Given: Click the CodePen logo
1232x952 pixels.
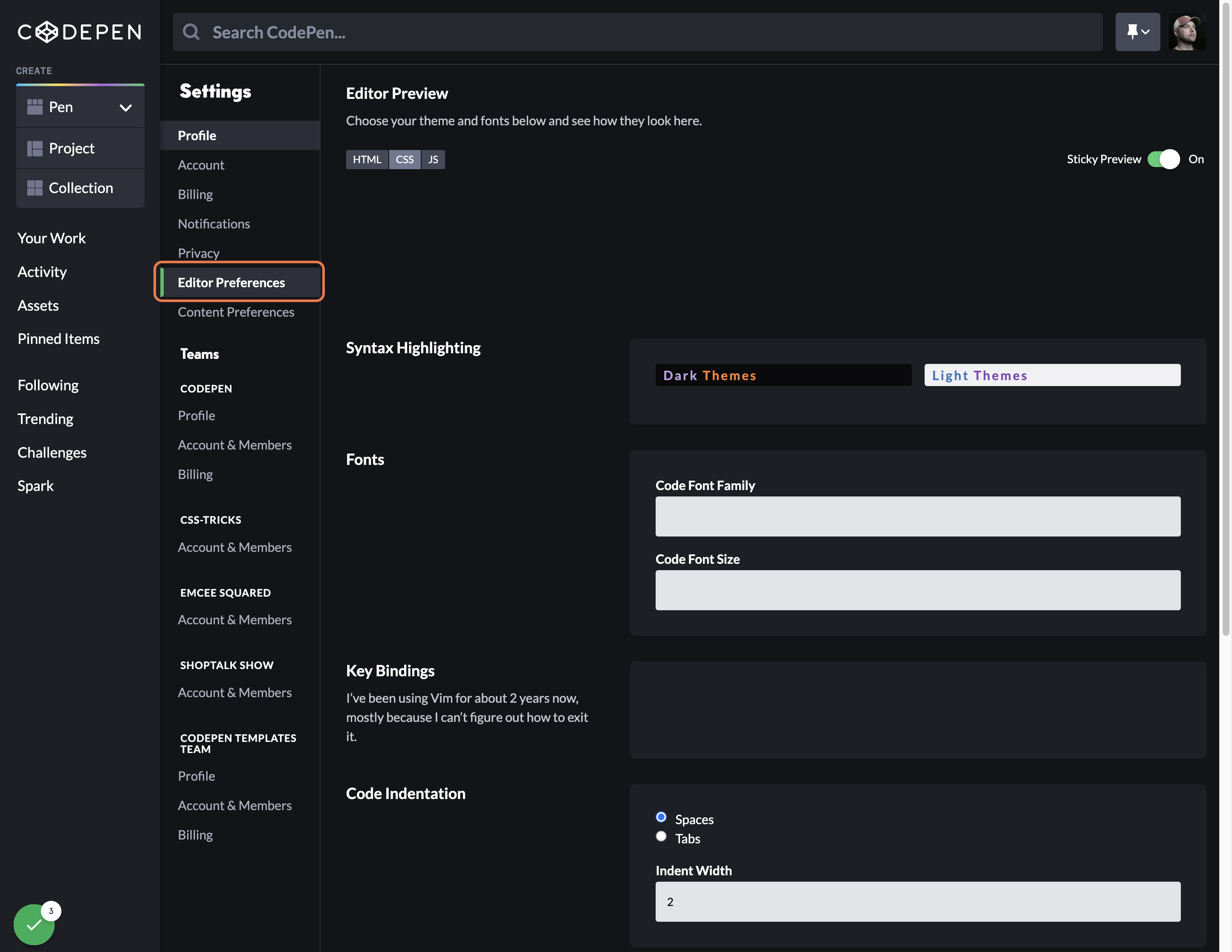Looking at the screenshot, I should [80, 32].
